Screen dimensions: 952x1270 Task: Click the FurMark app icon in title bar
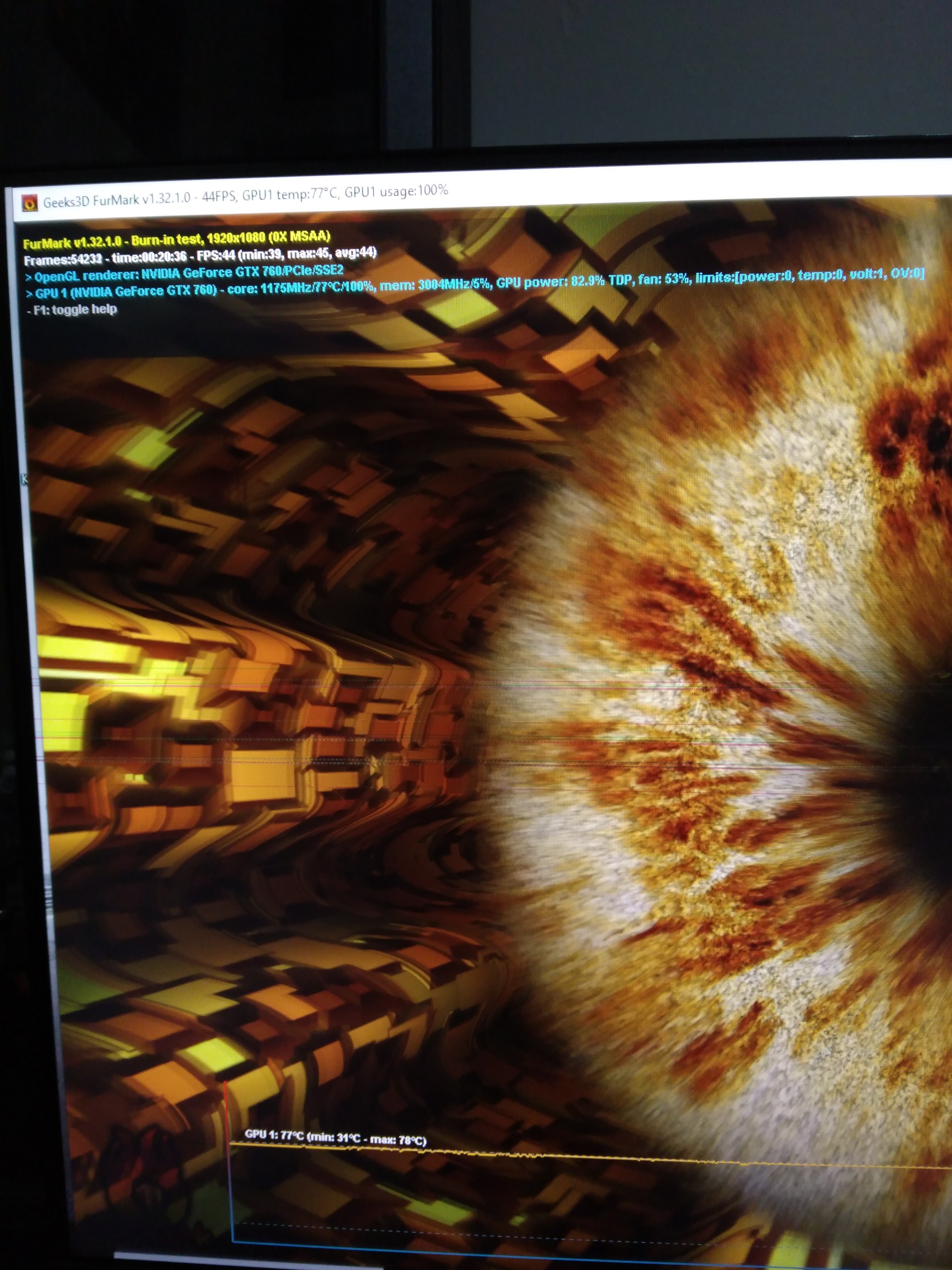pos(29,203)
